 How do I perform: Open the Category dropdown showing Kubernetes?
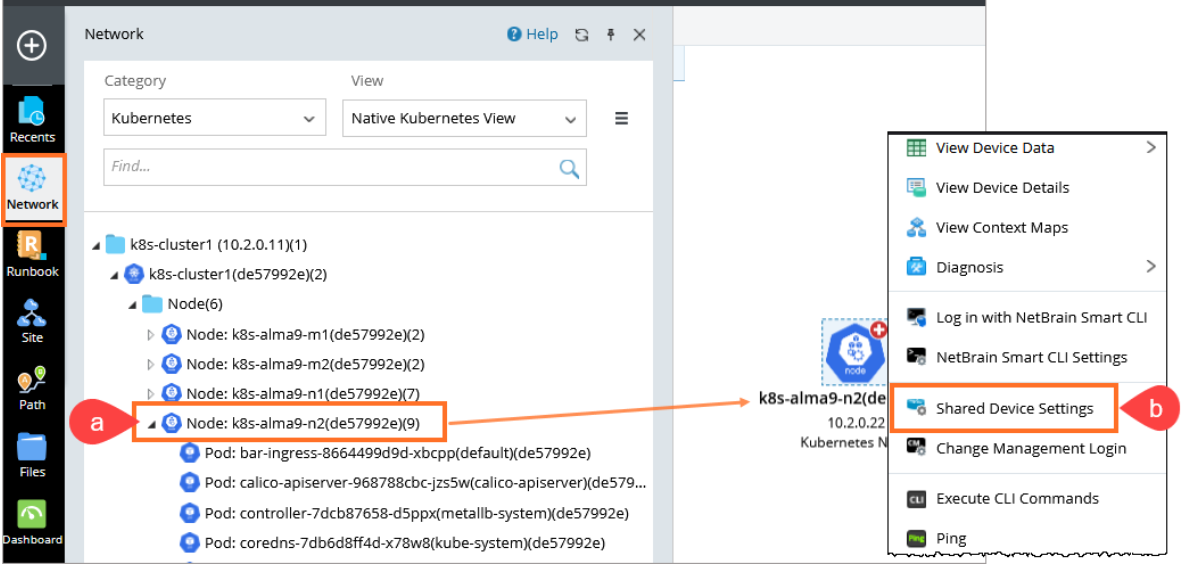pyautogui.click(x=215, y=118)
